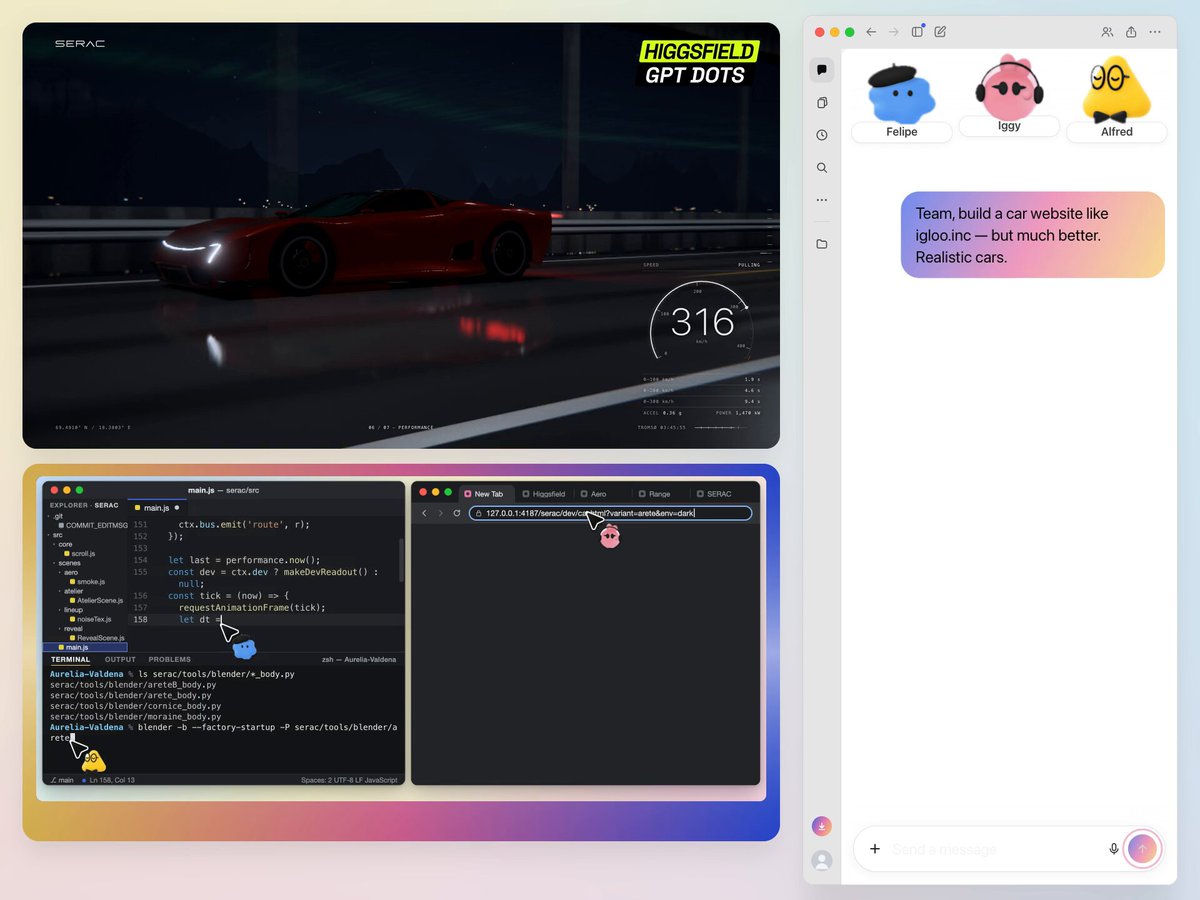
Task: Click the plus attach icon in message box
Action: [x=875, y=849]
